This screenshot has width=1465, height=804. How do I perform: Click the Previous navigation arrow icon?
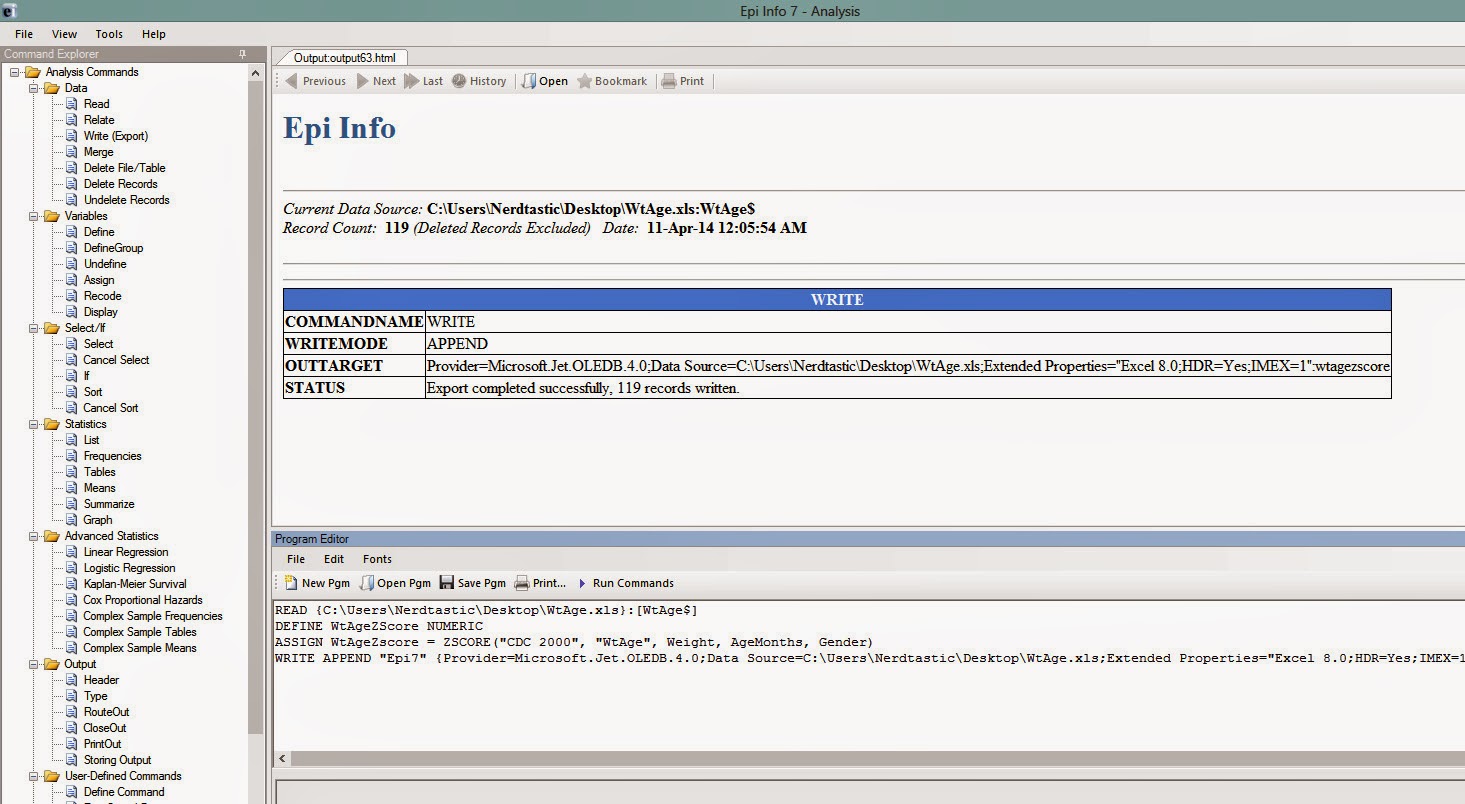291,81
